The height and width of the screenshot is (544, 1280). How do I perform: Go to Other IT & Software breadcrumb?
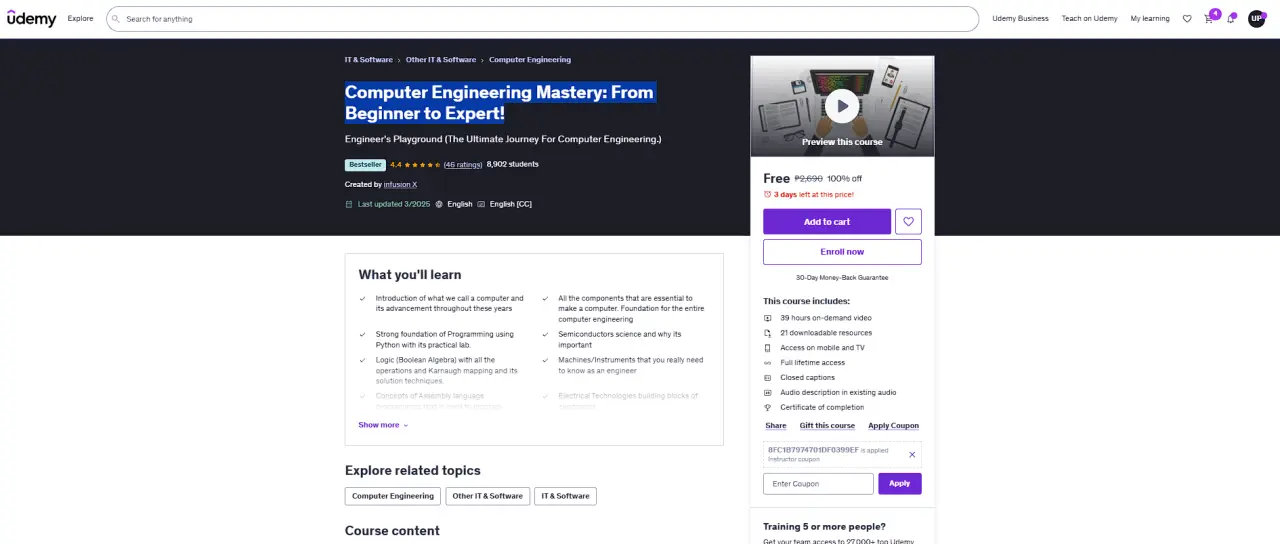pyautogui.click(x=441, y=60)
